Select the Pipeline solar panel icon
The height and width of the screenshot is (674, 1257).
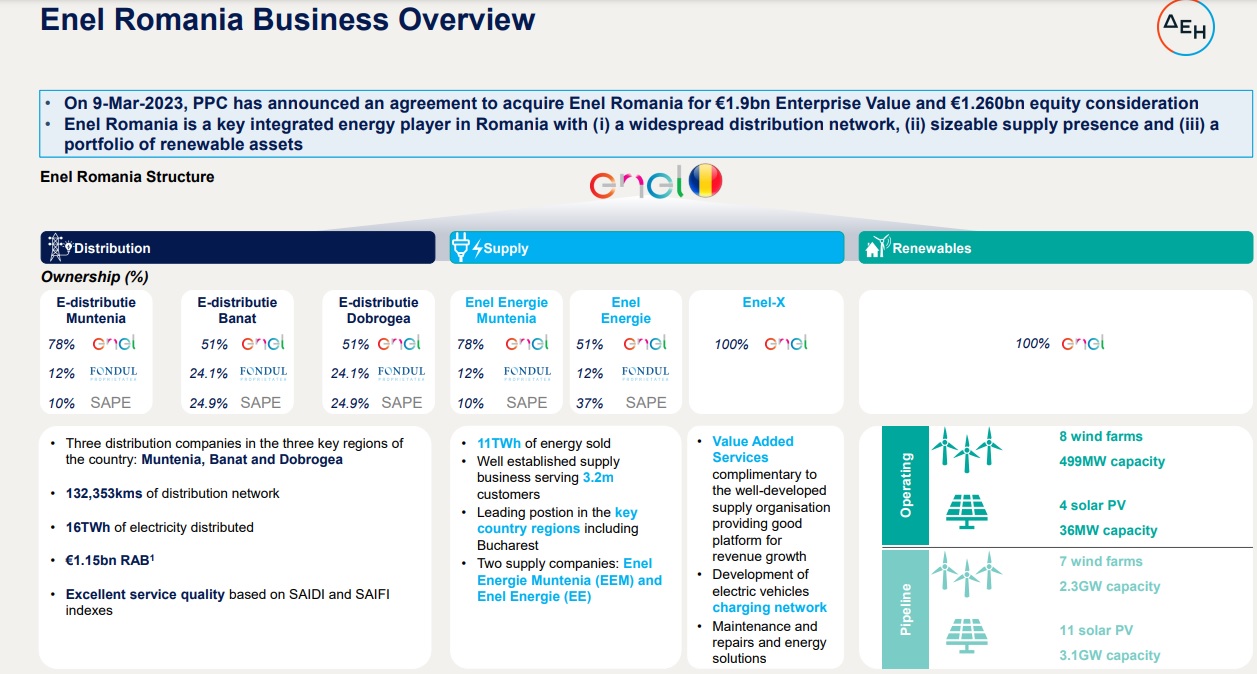[x=966, y=636]
